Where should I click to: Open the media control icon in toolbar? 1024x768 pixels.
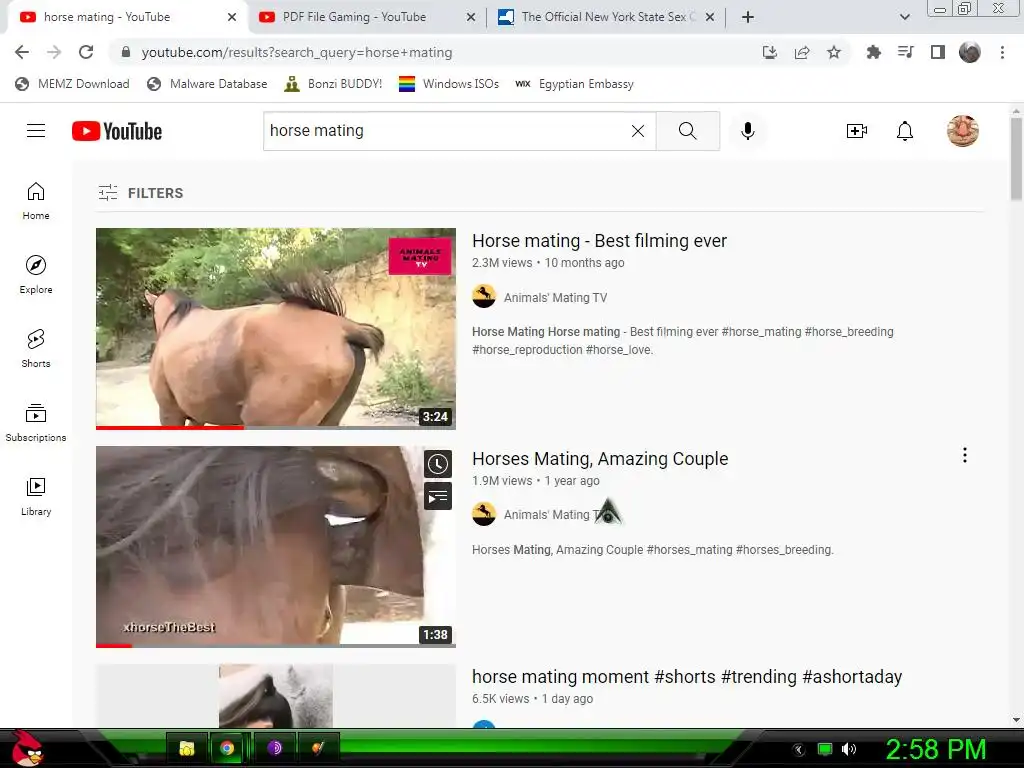(x=905, y=52)
